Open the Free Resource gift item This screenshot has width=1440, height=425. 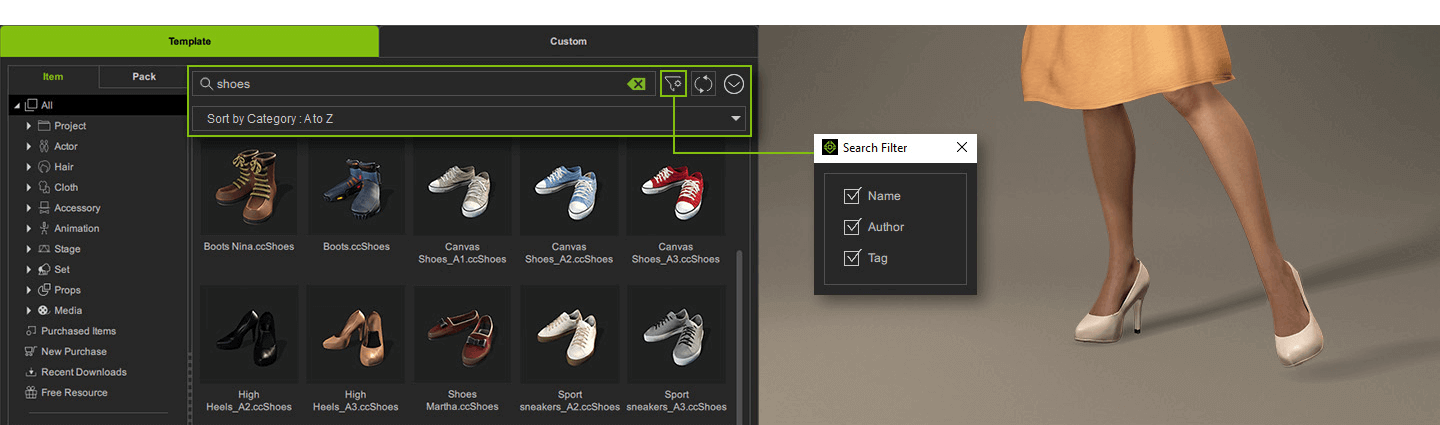click(x=74, y=393)
